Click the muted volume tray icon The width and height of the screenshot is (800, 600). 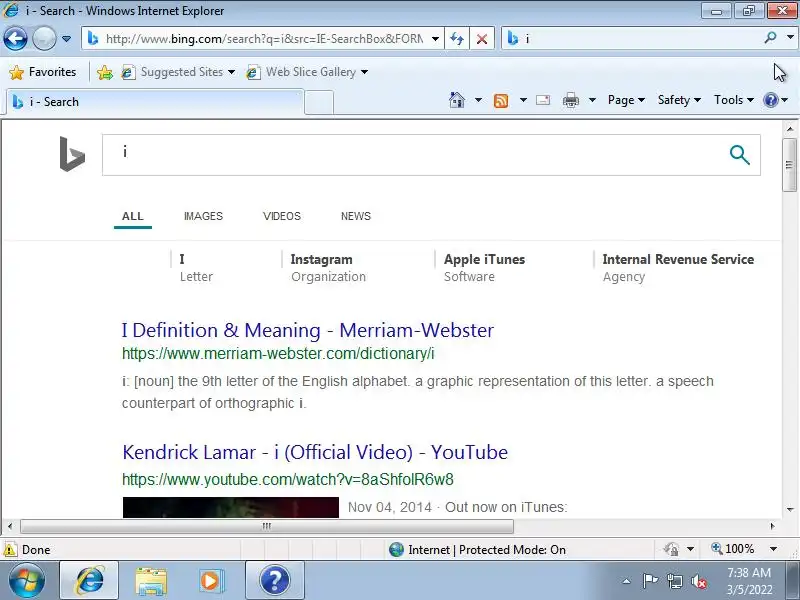(698, 581)
